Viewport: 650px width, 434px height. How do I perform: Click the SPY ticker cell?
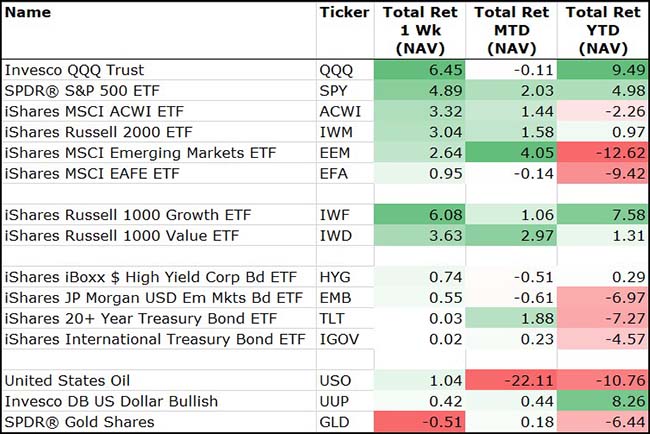336,91
